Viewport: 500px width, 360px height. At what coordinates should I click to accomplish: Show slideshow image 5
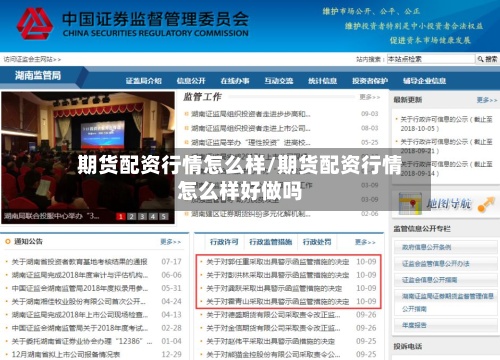click(163, 216)
